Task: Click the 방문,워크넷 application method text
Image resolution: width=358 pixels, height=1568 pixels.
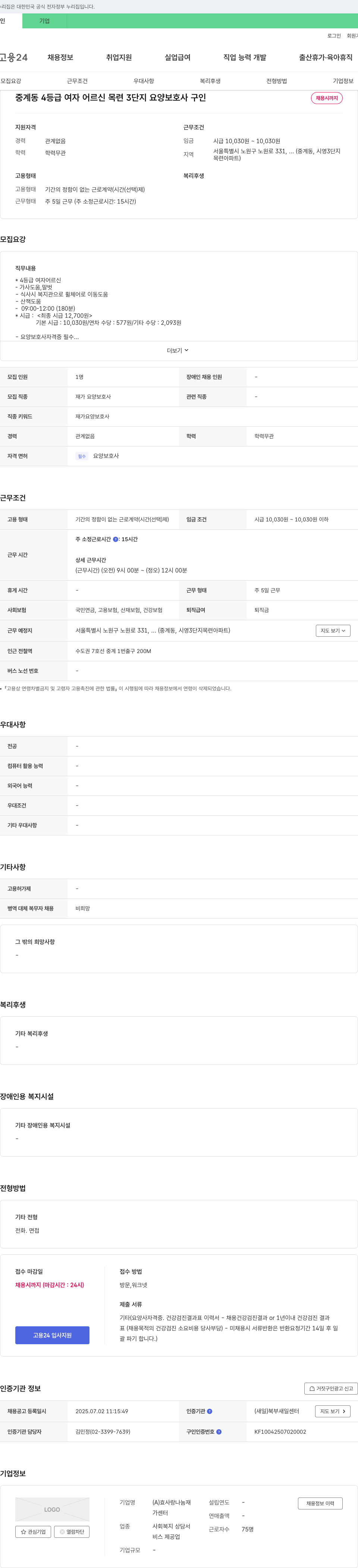Action: click(x=134, y=1285)
